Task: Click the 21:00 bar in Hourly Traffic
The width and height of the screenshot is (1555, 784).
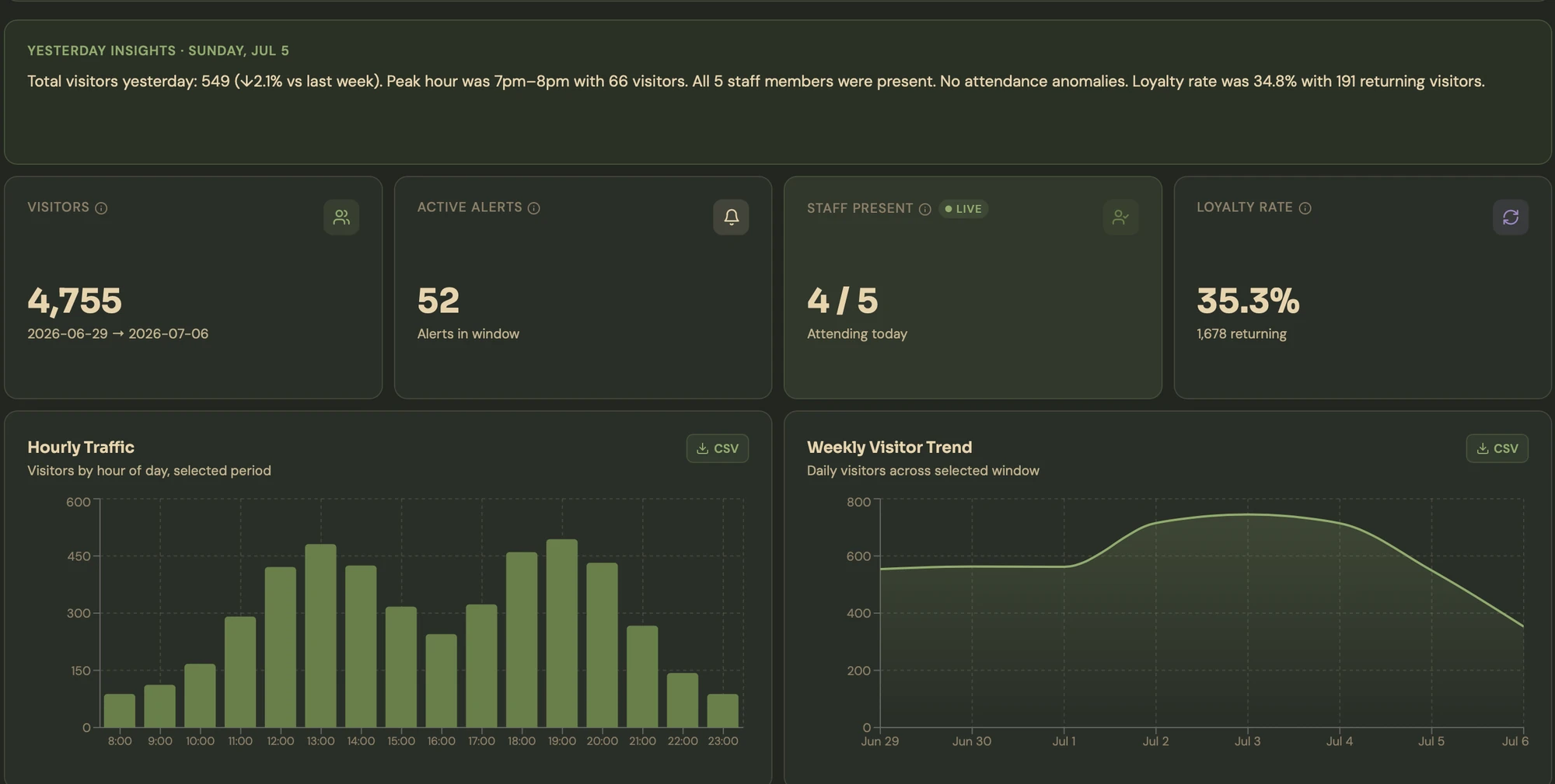Action: [642, 677]
